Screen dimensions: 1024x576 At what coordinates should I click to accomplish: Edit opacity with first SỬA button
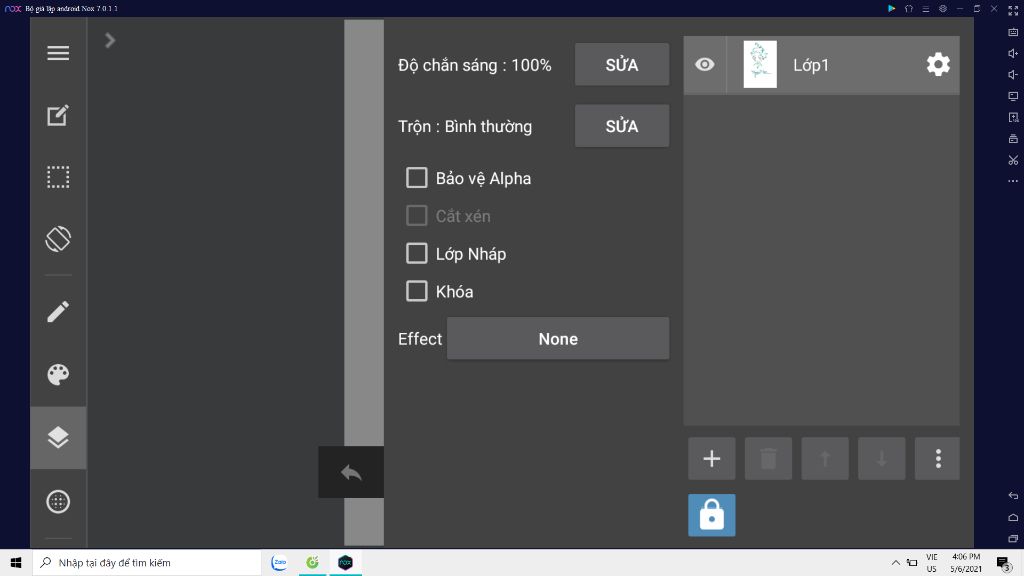(x=622, y=65)
